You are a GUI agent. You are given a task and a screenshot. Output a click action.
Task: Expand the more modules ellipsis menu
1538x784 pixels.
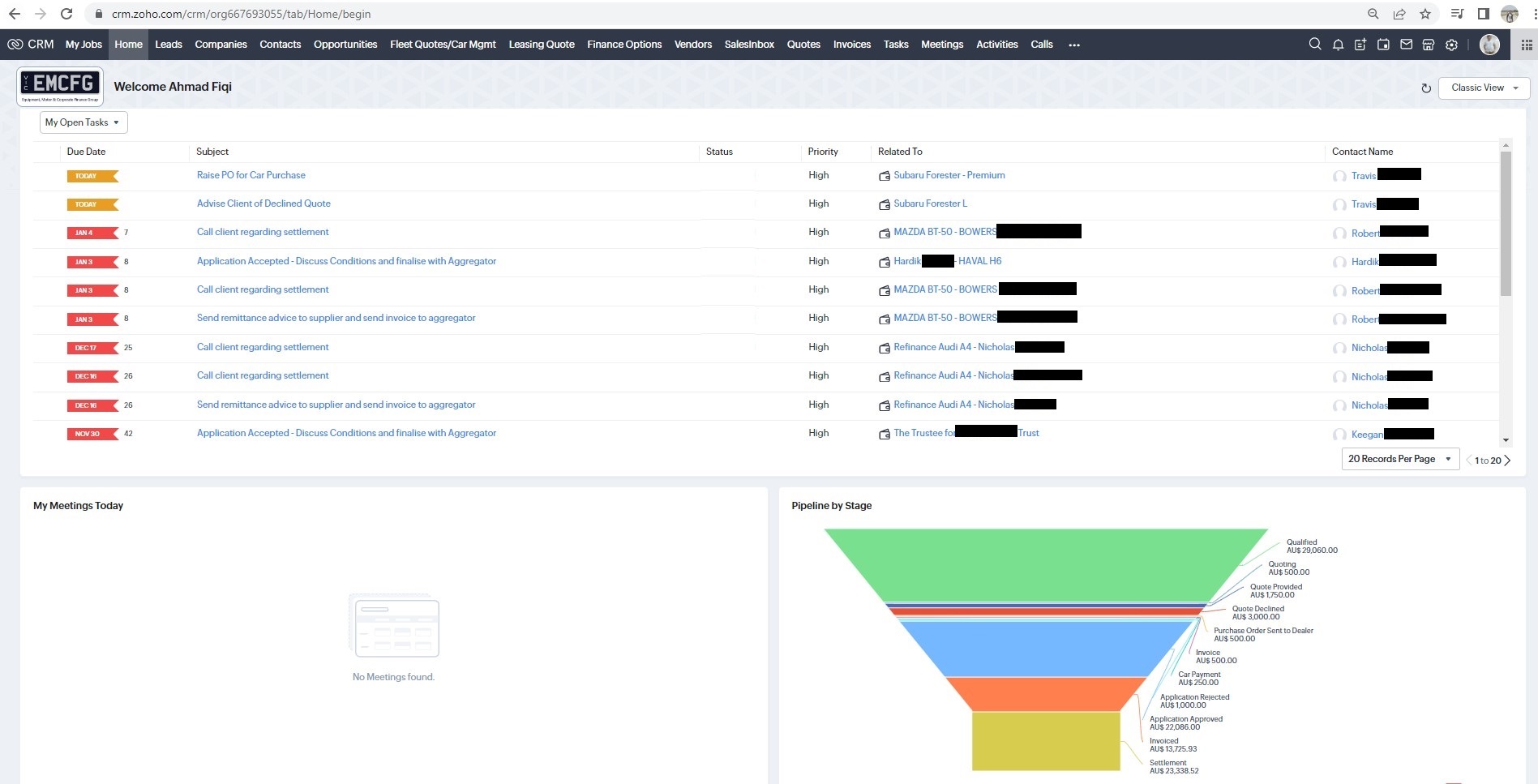click(1074, 45)
